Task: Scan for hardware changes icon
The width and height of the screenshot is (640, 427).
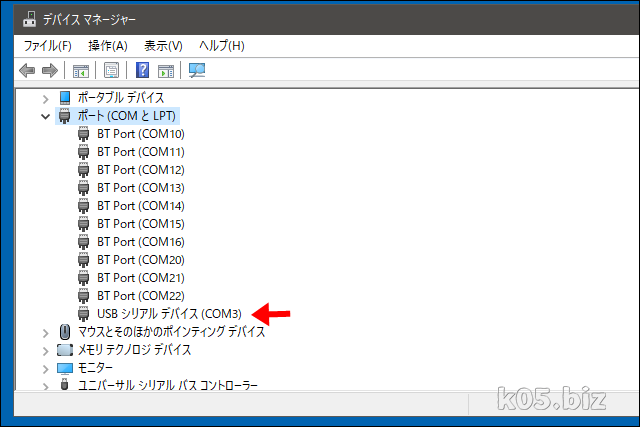Action: 197,71
